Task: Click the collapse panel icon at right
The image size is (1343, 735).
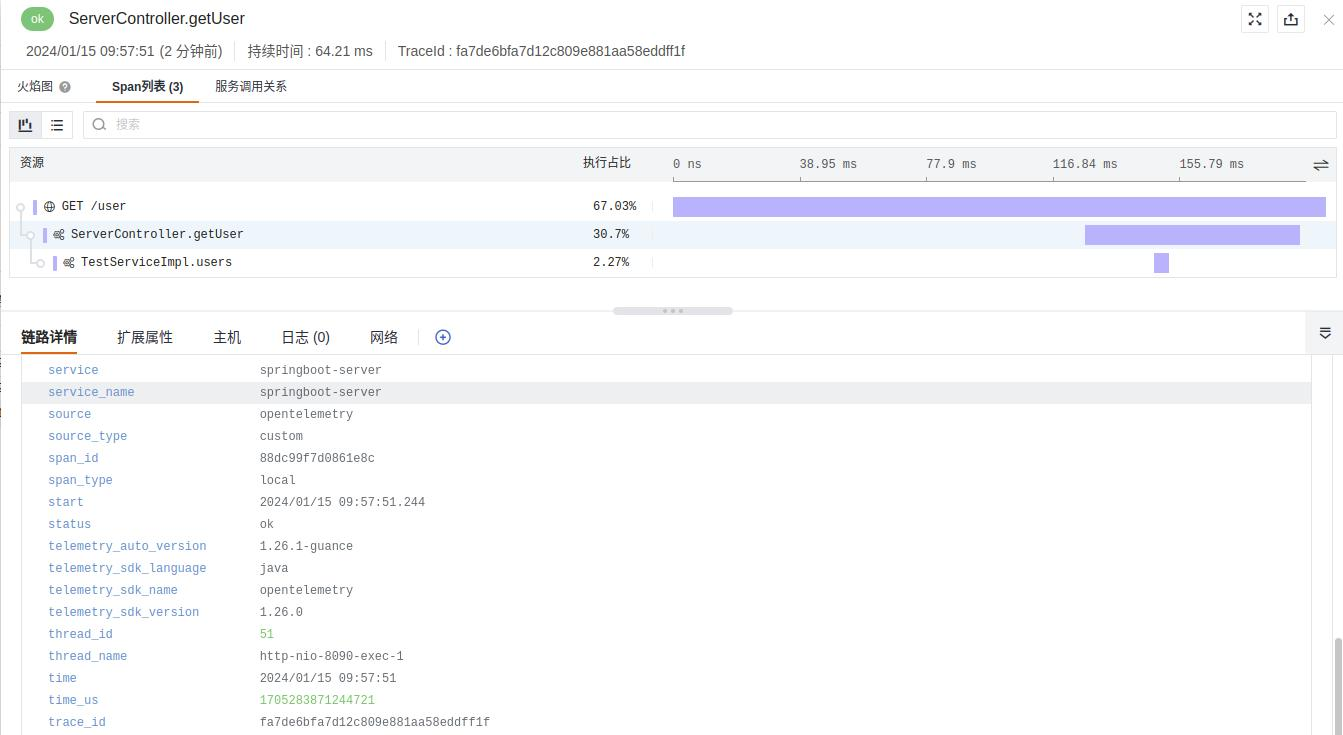Action: point(1325,333)
